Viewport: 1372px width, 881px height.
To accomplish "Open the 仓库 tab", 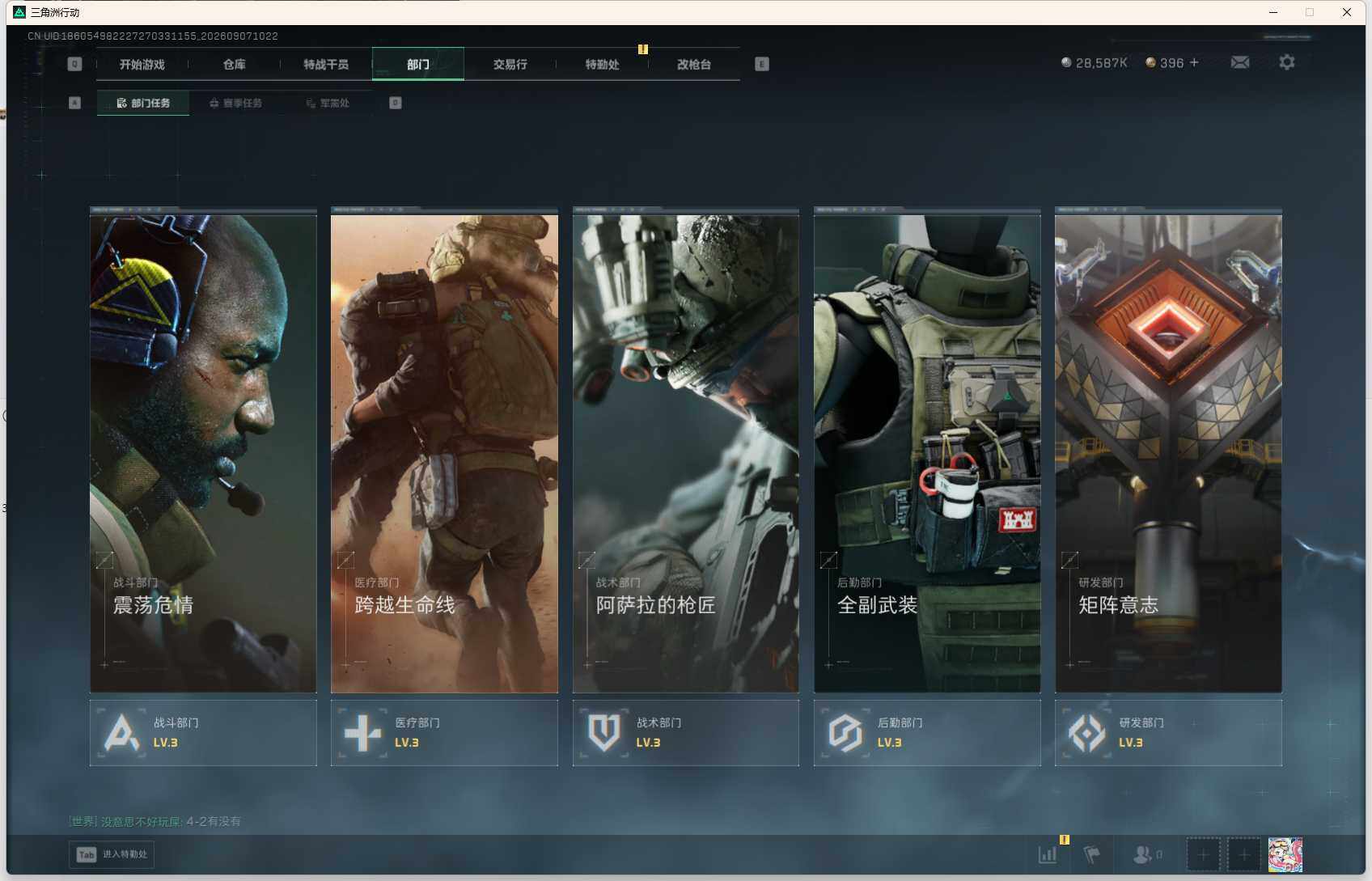I will 234,64.
